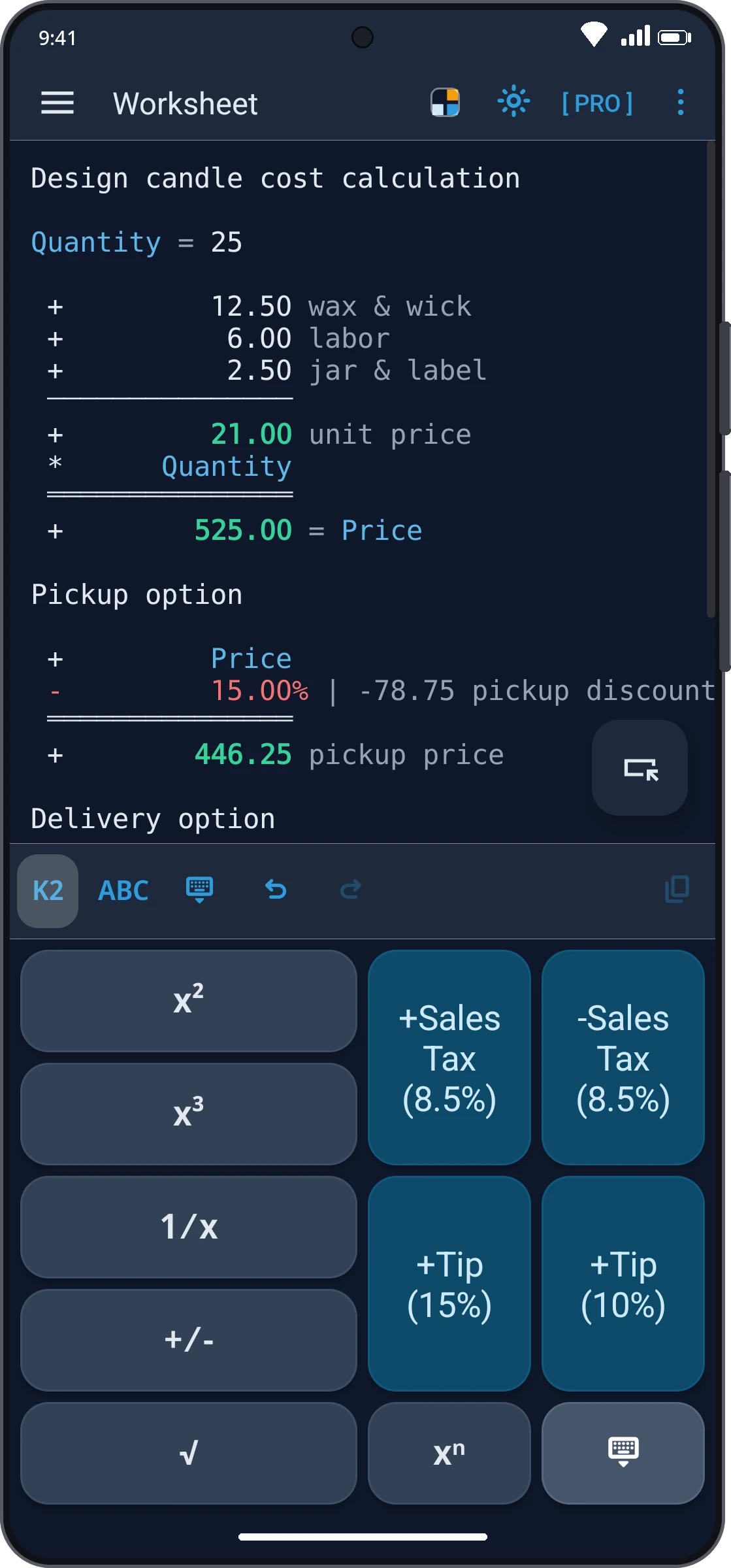The image size is (731, 1568).
Task: Switch to the ABC keyboard tab
Action: [x=123, y=891]
